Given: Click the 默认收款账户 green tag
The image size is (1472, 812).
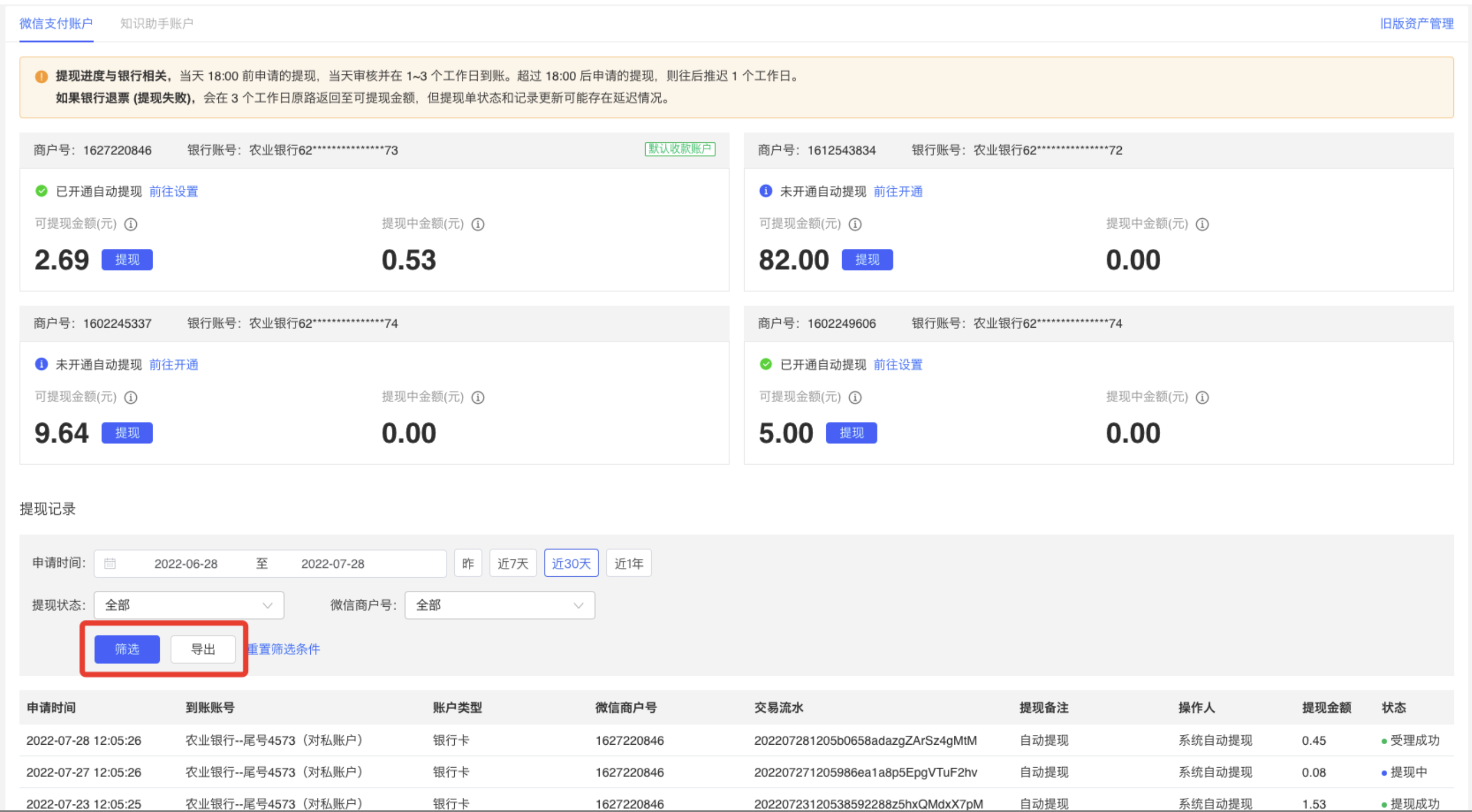Looking at the screenshot, I should click(x=680, y=149).
